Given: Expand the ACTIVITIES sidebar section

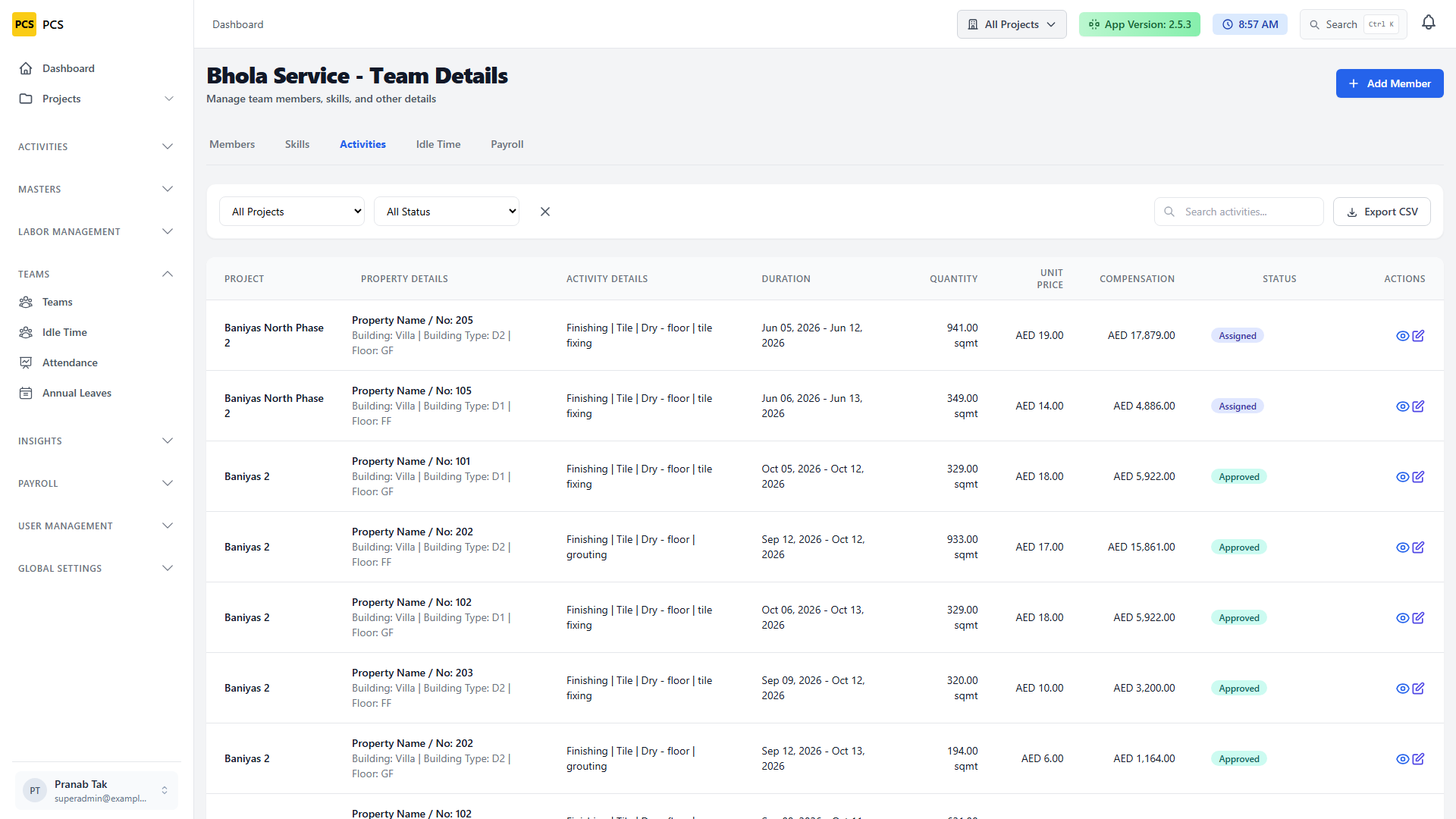Looking at the screenshot, I should [x=96, y=146].
